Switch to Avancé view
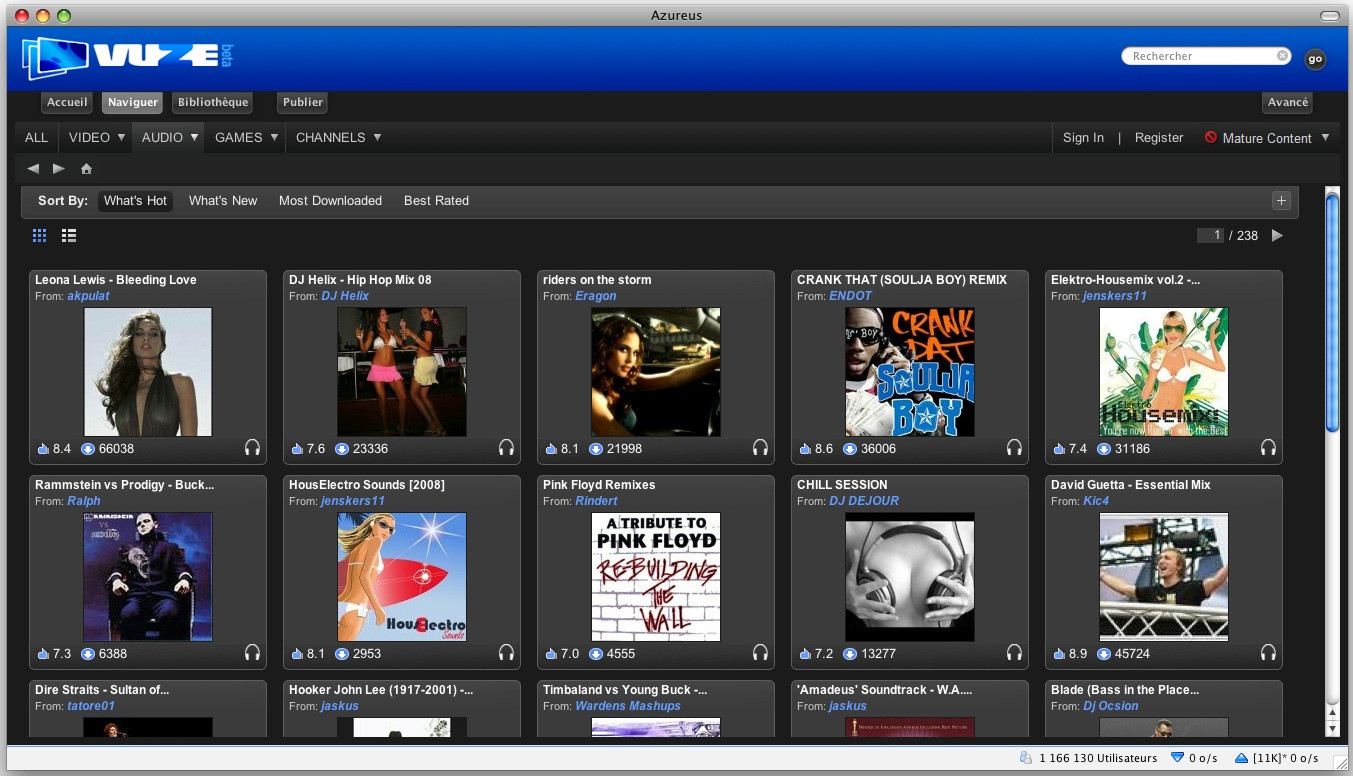Screen dimensions: 1353x776 click(x=1288, y=102)
